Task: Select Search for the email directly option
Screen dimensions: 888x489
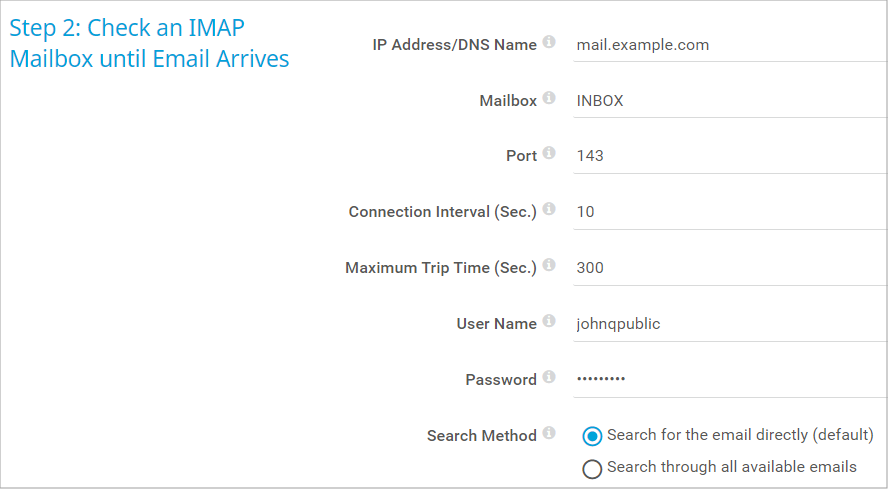Action: tap(592, 436)
